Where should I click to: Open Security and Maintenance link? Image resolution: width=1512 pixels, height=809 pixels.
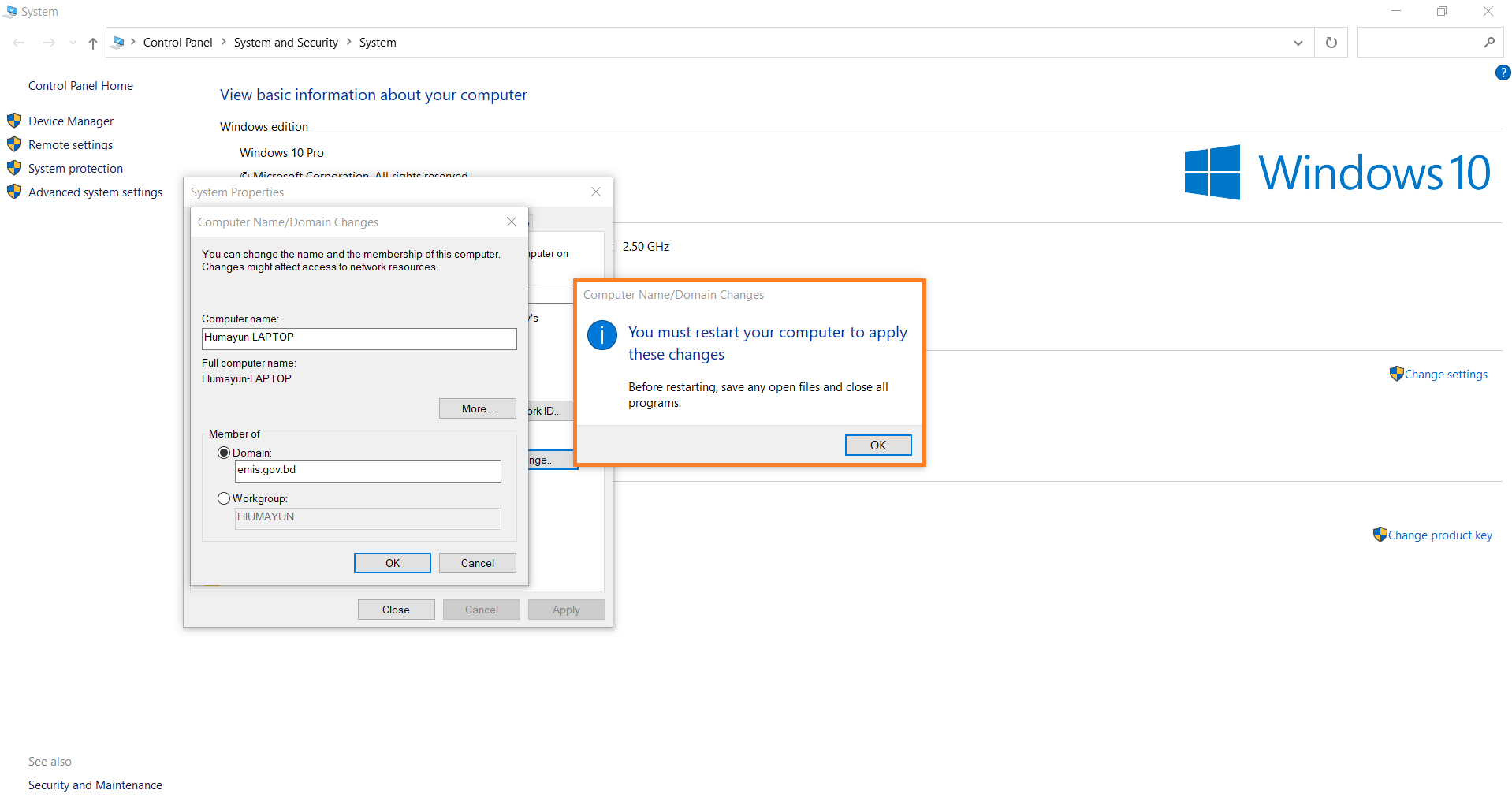(x=95, y=785)
